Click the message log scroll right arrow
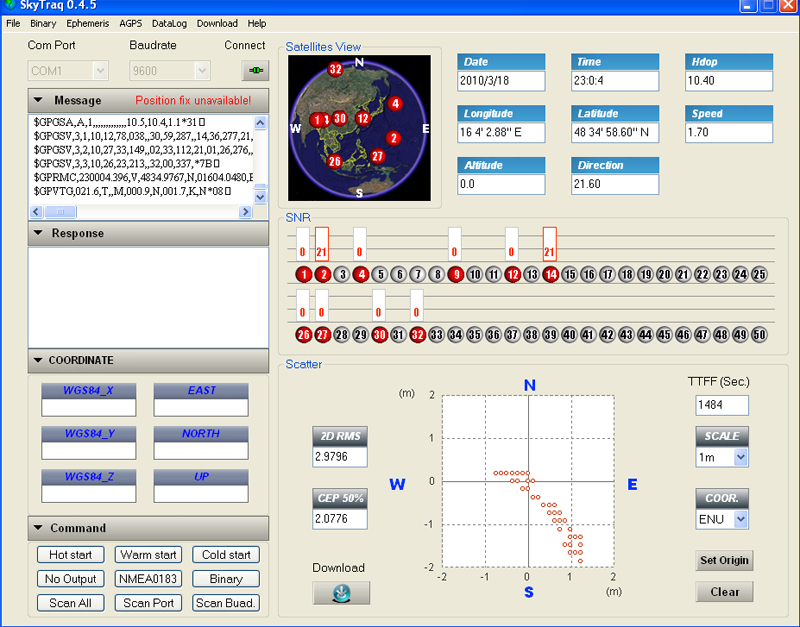 (x=245, y=211)
